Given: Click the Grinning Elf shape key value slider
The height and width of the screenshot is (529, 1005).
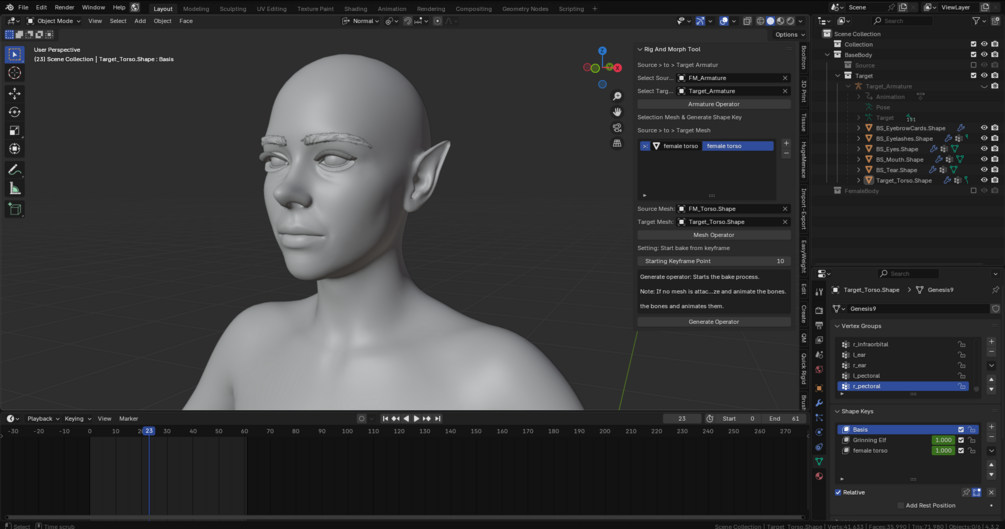Looking at the screenshot, I should click(x=942, y=440).
